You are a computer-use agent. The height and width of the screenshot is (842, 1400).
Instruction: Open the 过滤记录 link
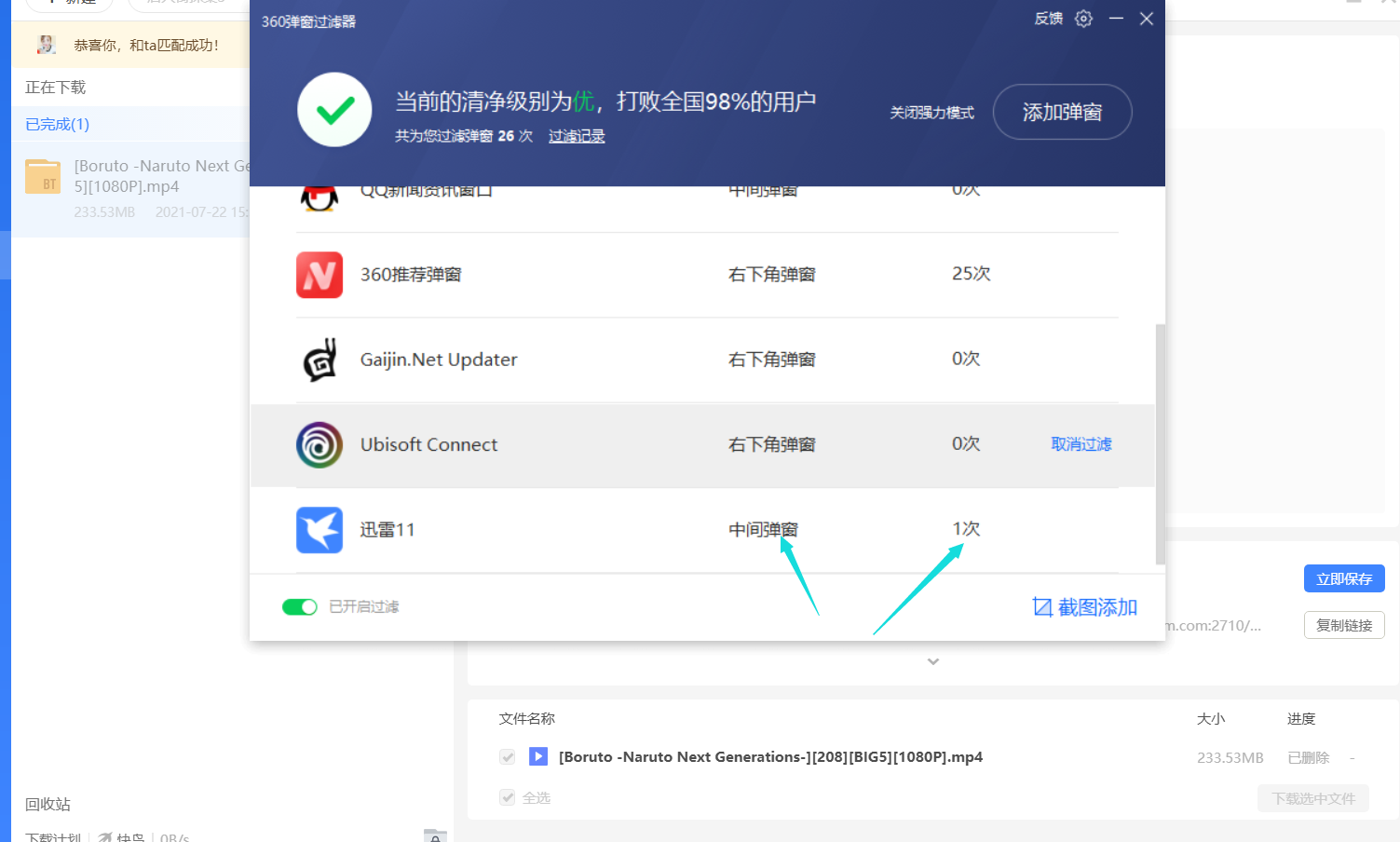point(577,136)
